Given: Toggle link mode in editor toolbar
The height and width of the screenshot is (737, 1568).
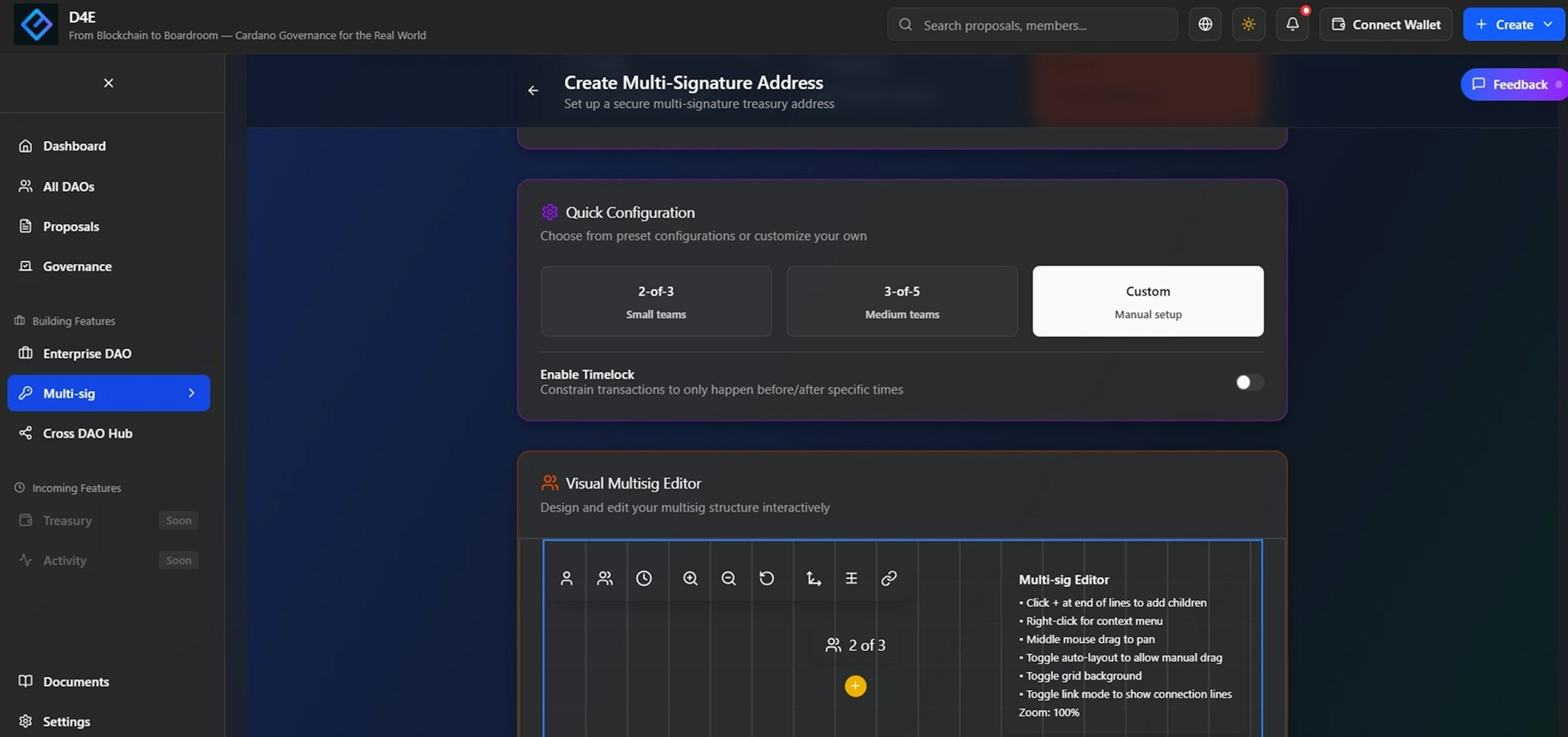Looking at the screenshot, I should pyautogui.click(x=889, y=578).
